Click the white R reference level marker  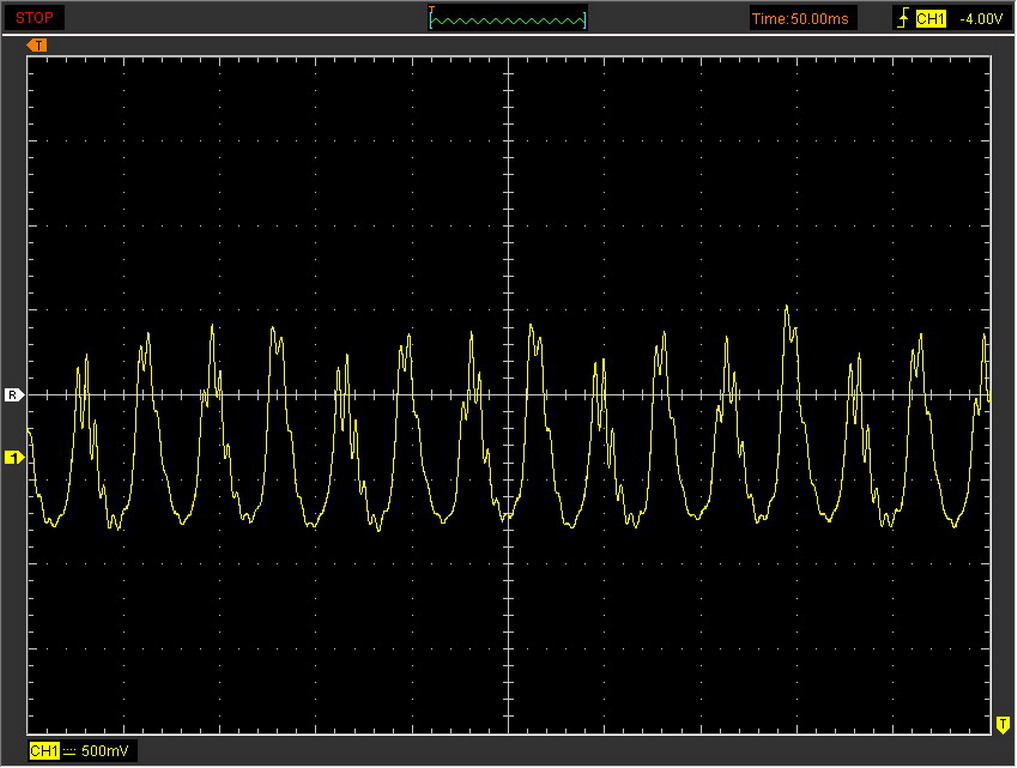pyautogui.click(x=14, y=394)
